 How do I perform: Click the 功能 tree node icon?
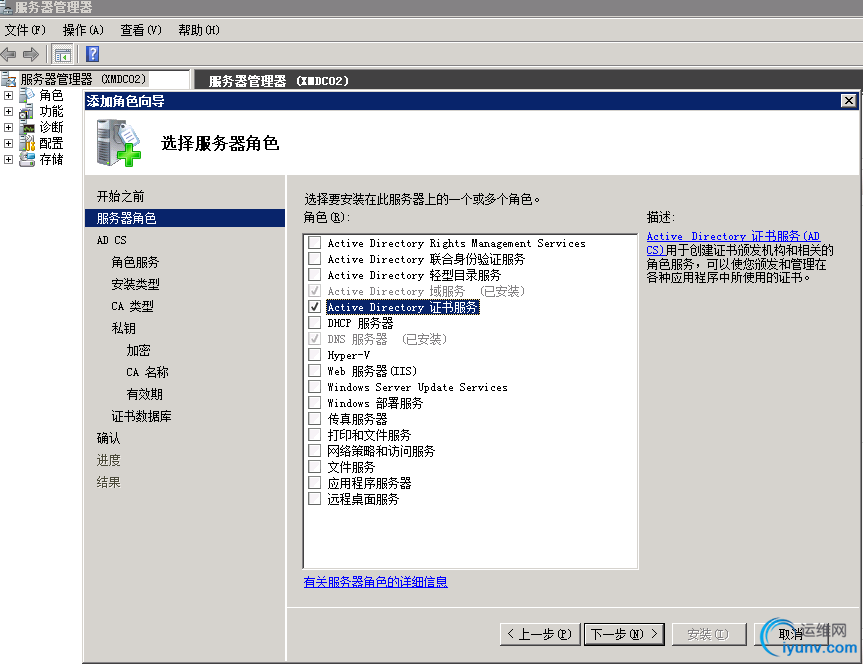27,112
